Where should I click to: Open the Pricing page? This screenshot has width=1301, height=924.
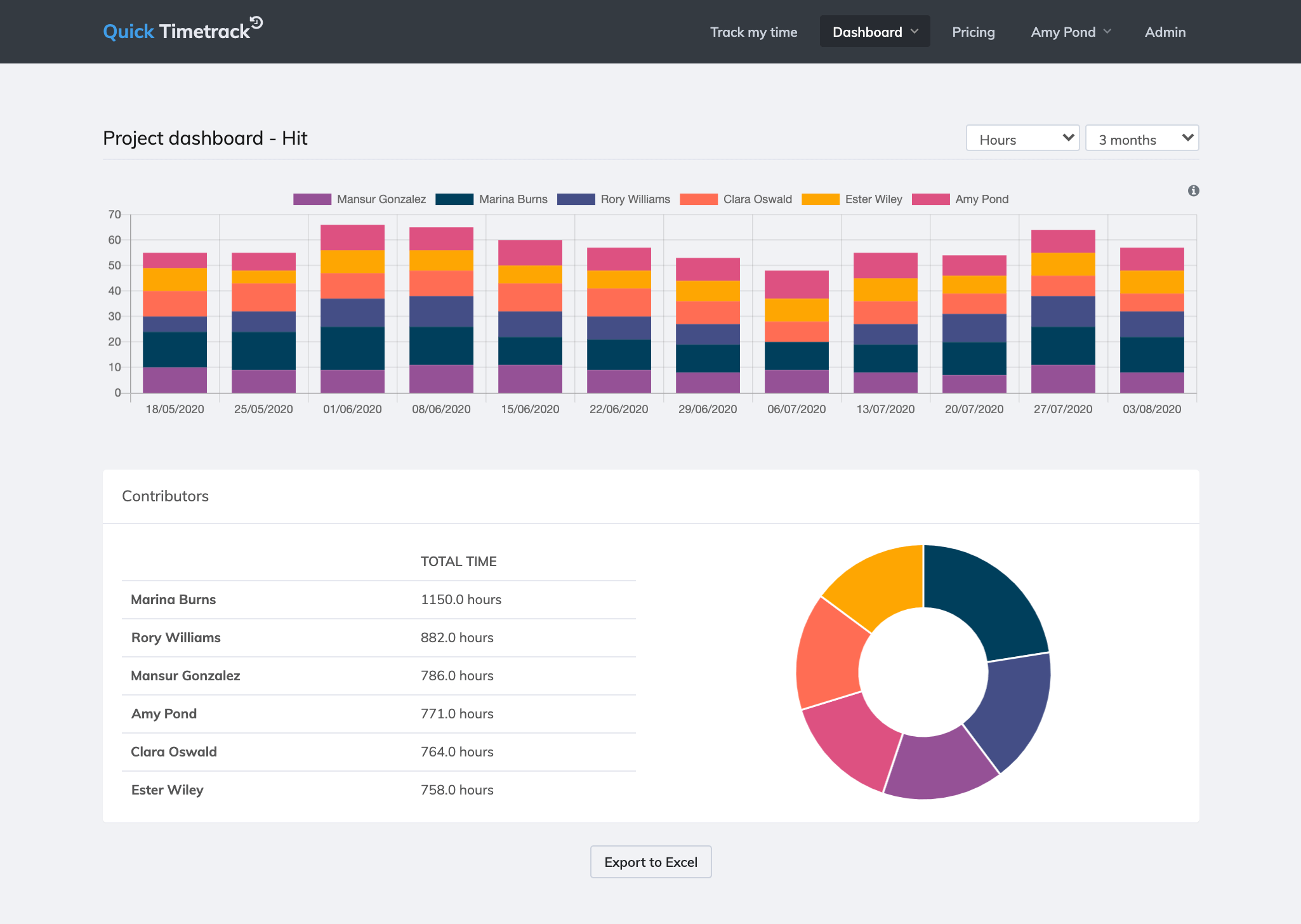[973, 32]
